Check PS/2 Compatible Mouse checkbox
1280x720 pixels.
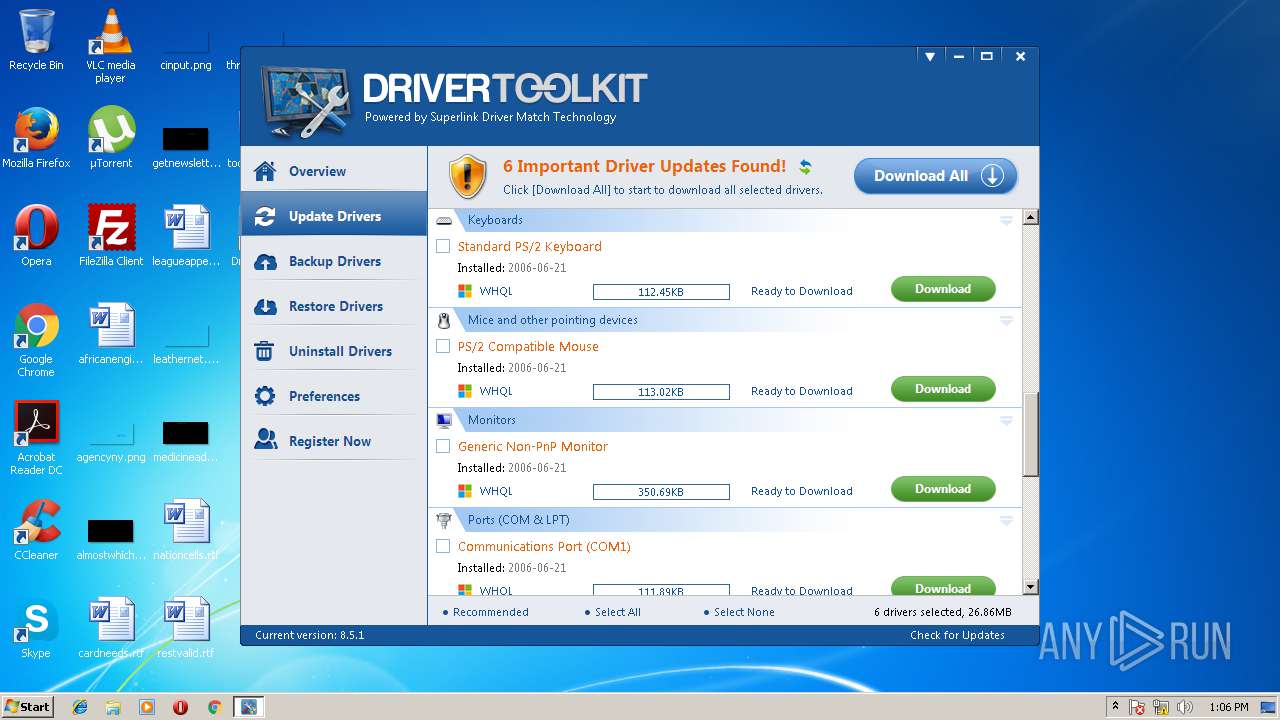point(443,346)
